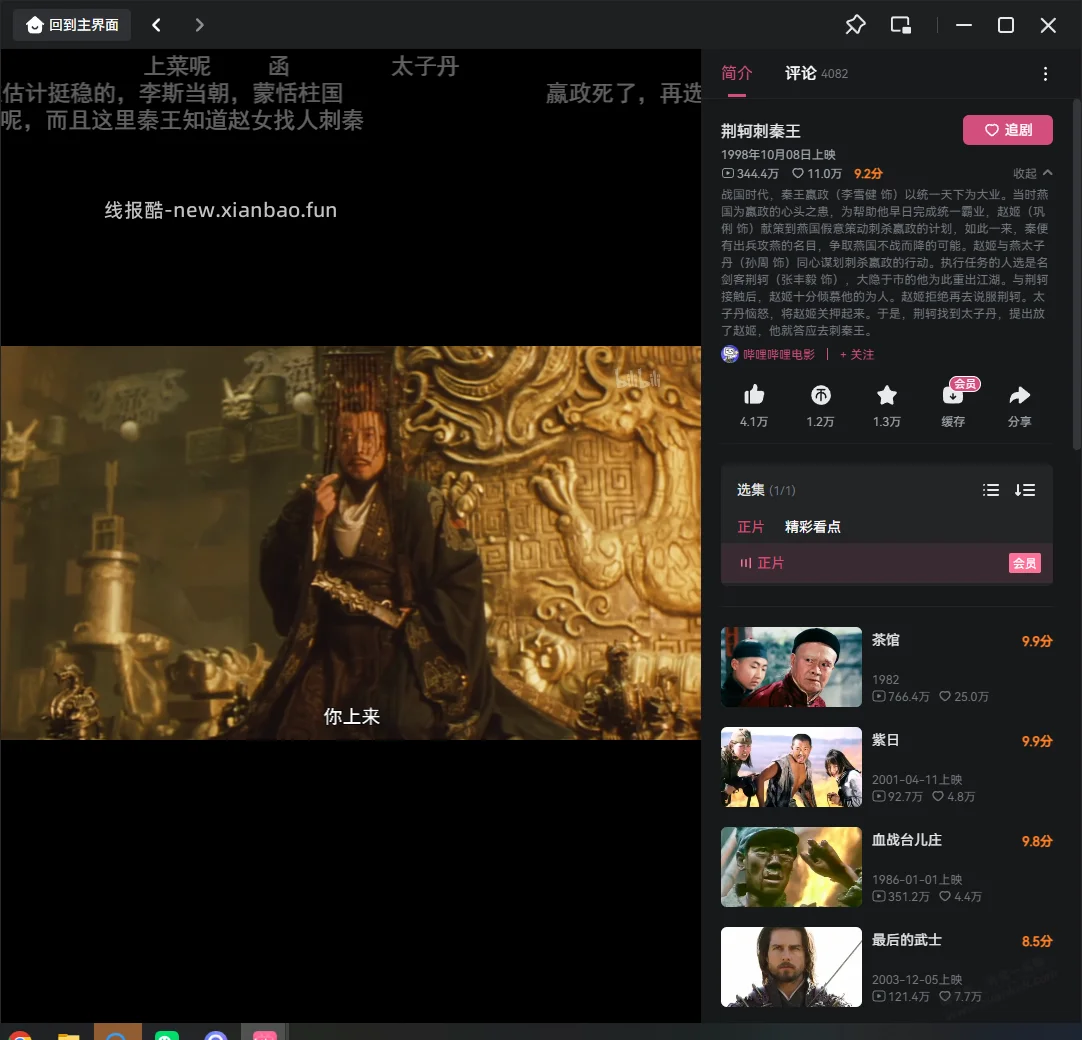Click the 紫日 title text

coord(885,740)
